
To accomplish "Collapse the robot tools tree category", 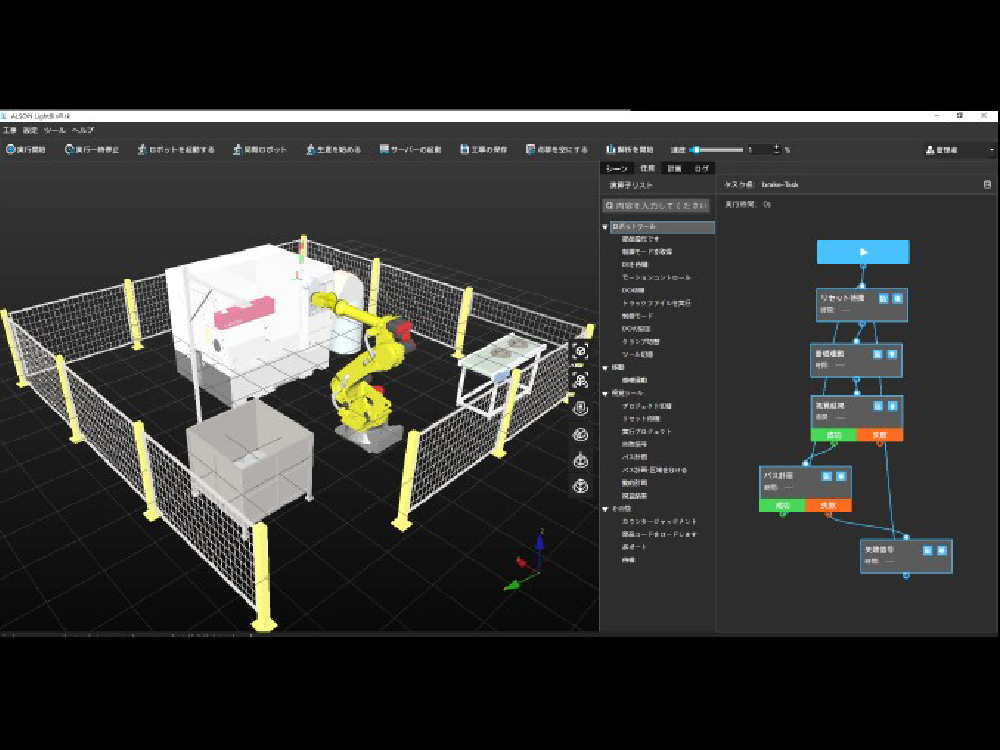I will [606, 228].
